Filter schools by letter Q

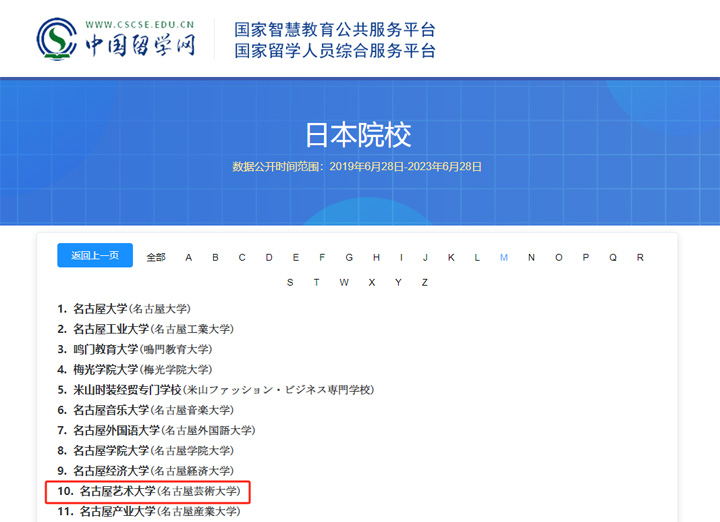click(x=613, y=258)
